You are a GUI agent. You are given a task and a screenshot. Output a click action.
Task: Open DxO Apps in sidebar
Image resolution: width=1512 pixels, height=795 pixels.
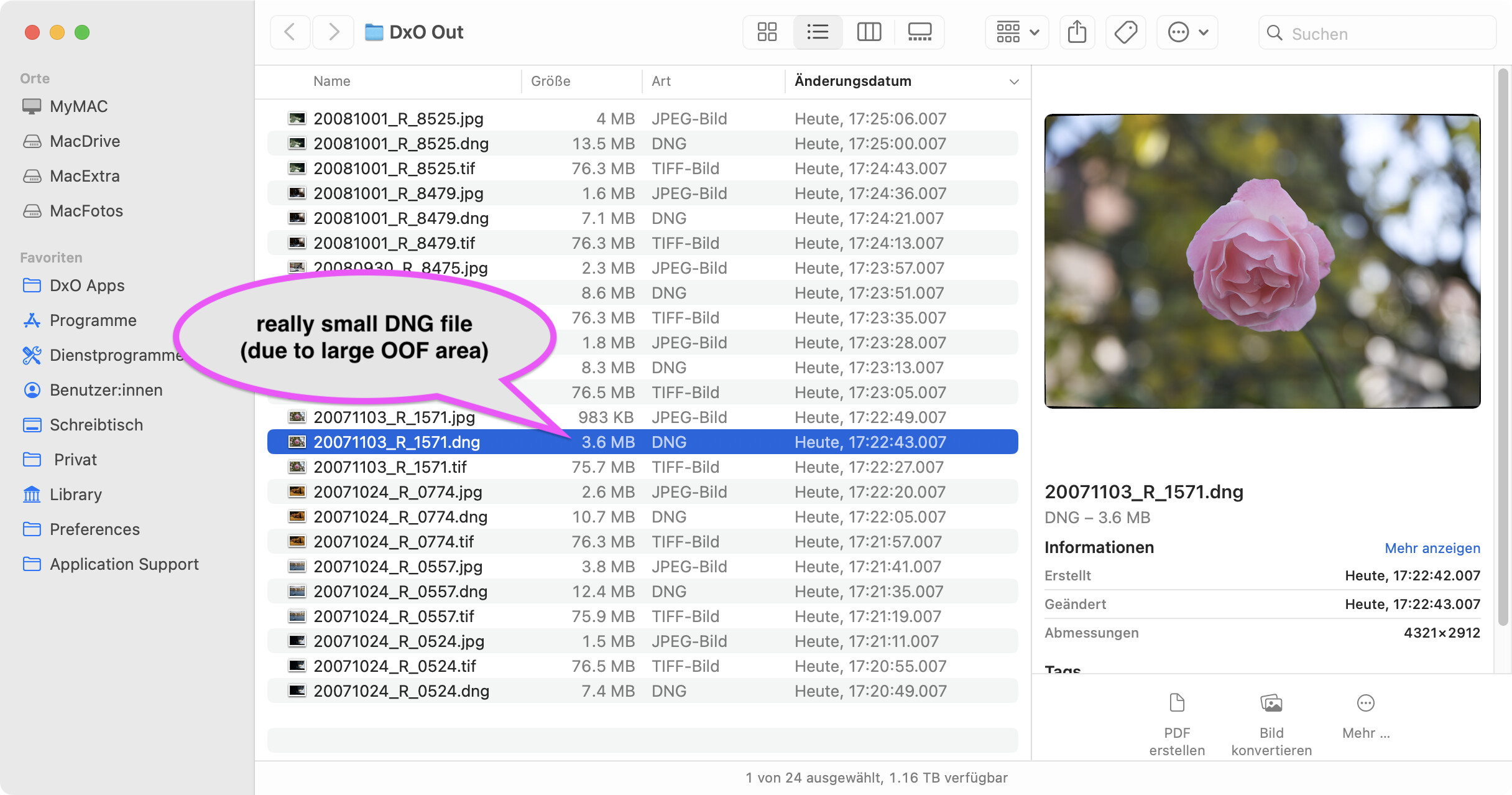(x=87, y=286)
